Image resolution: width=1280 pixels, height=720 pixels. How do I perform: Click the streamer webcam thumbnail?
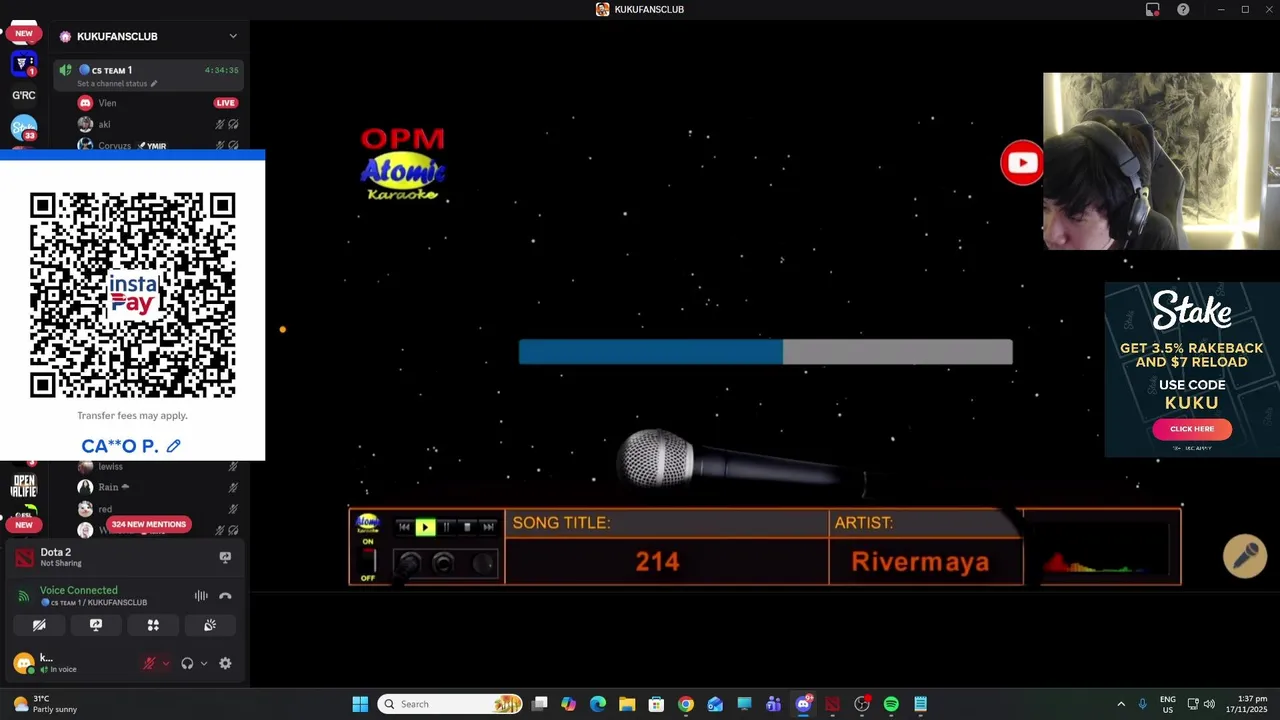click(x=1161, y=161)
